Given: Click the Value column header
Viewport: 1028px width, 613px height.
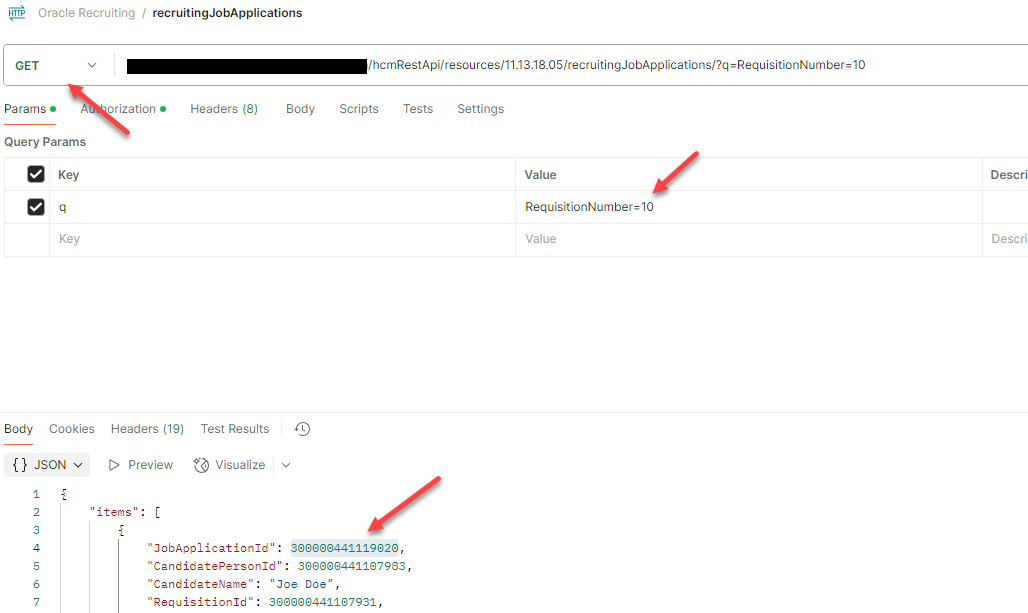Looking at the screenshot, I should (540, 174).
